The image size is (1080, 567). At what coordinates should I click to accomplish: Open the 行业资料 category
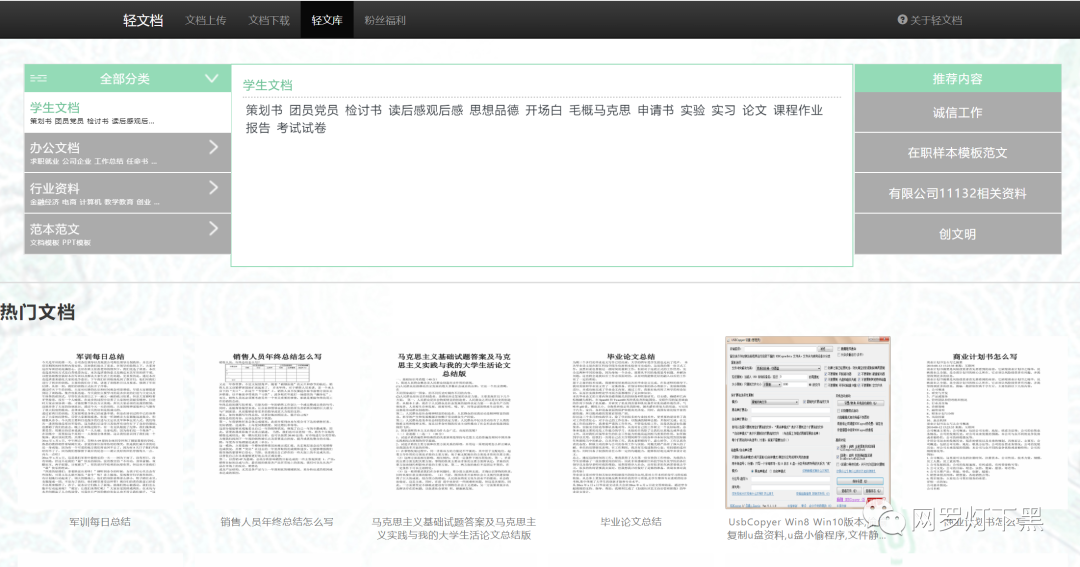click(x=127, y=194)
